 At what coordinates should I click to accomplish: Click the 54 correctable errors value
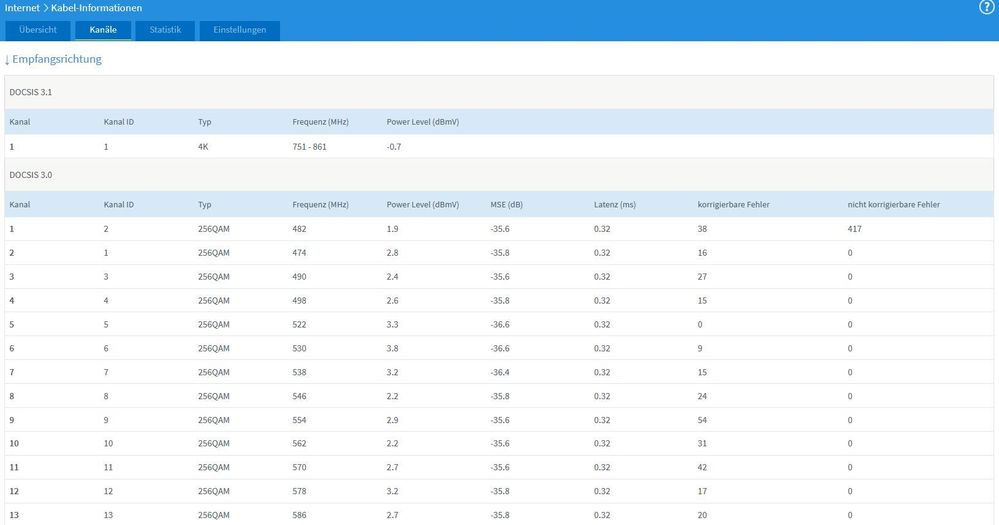(703, 420)
